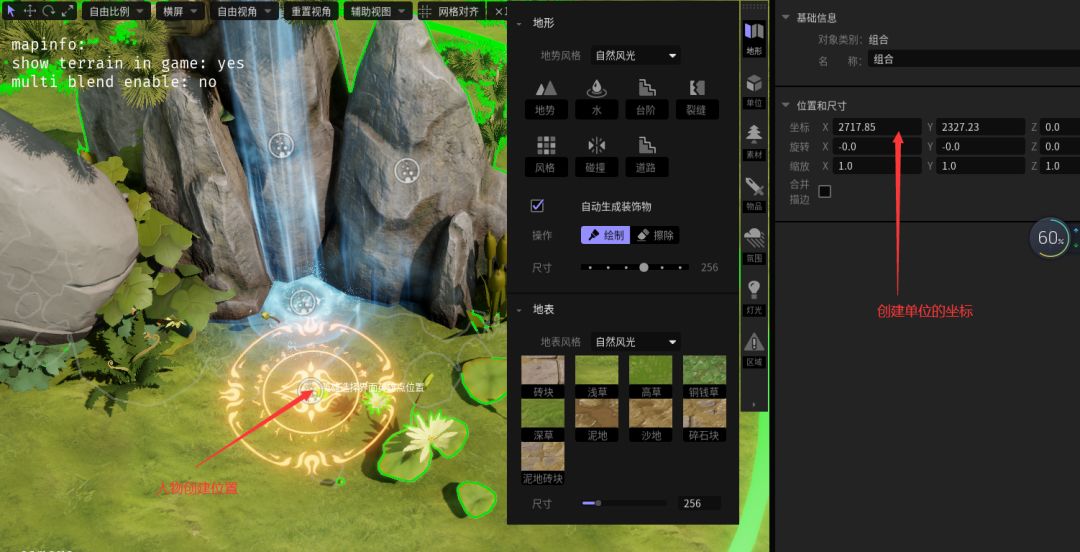Activate the 绘制 paint mode
The image size is (1080, 552).
click(605, 235)
